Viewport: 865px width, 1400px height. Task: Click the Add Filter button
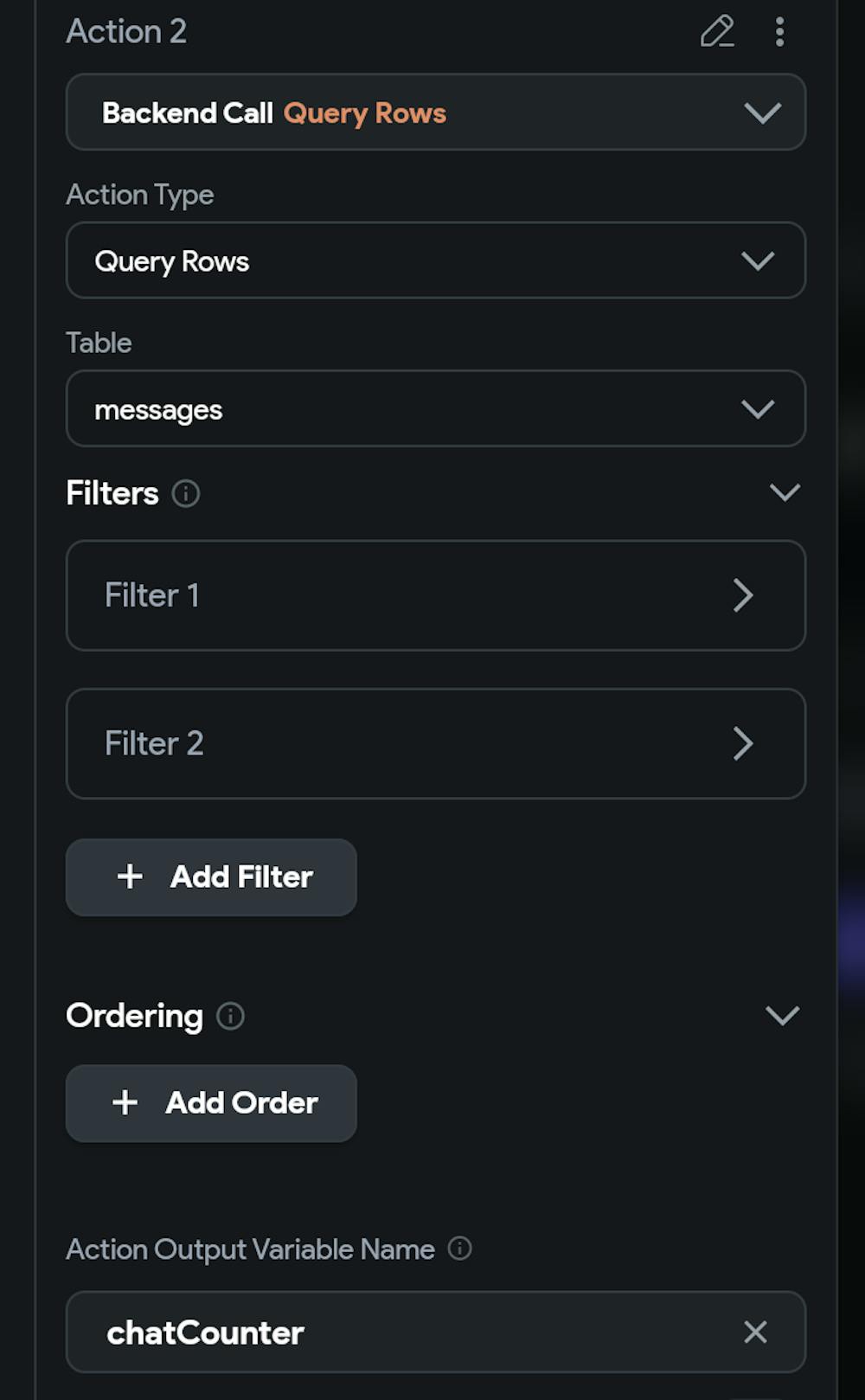tap(211, 877)
